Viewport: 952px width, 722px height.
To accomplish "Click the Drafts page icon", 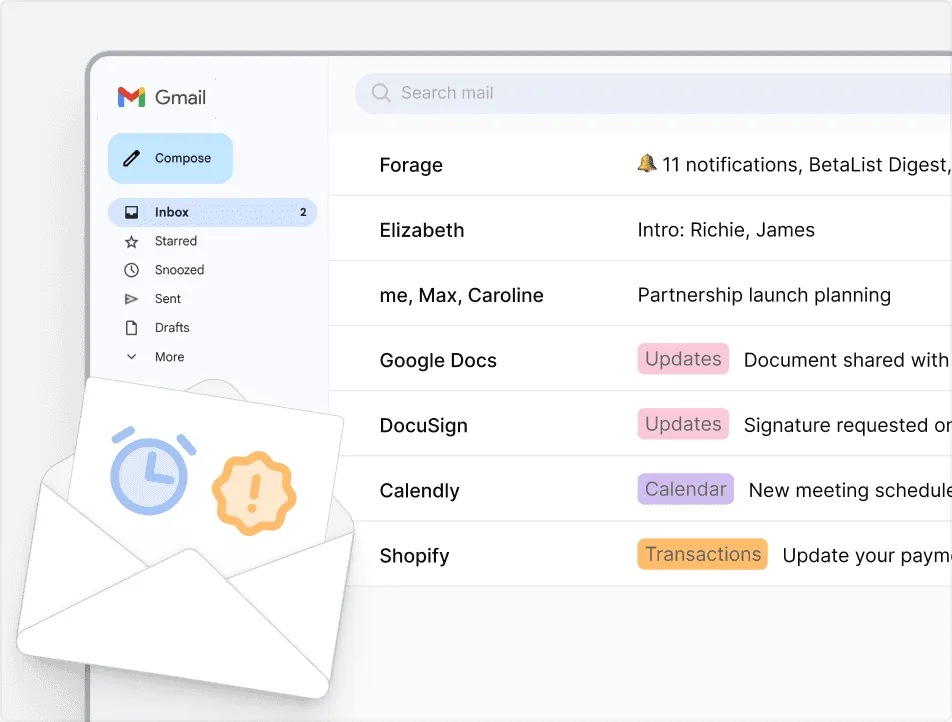I will 131,328.
